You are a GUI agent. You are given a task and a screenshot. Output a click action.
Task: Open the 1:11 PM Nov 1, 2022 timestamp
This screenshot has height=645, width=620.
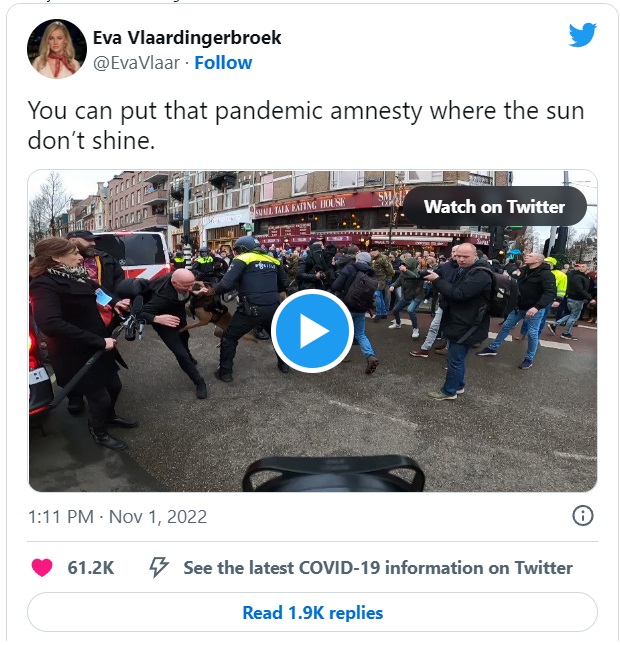click(117, 517)
